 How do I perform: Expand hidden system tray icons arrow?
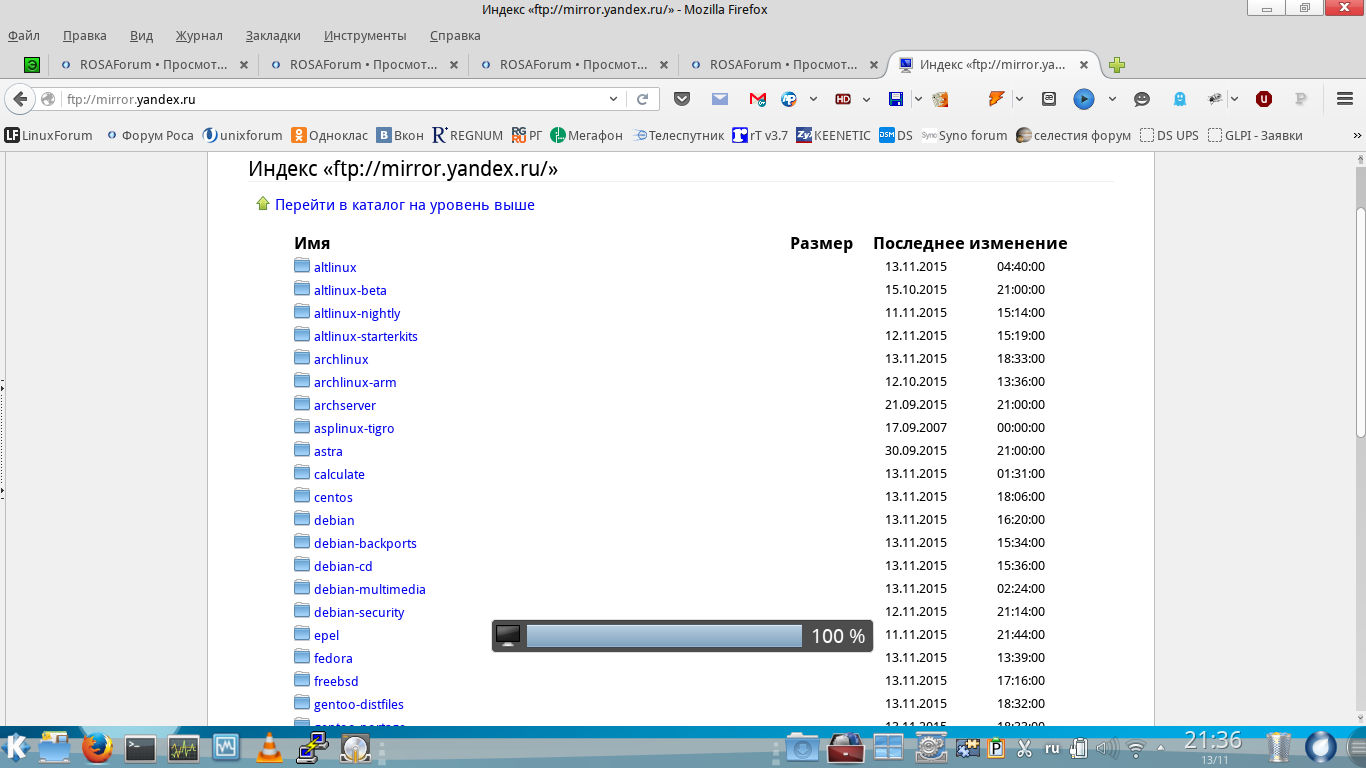pyautogui.click(x=1162, y=748)
